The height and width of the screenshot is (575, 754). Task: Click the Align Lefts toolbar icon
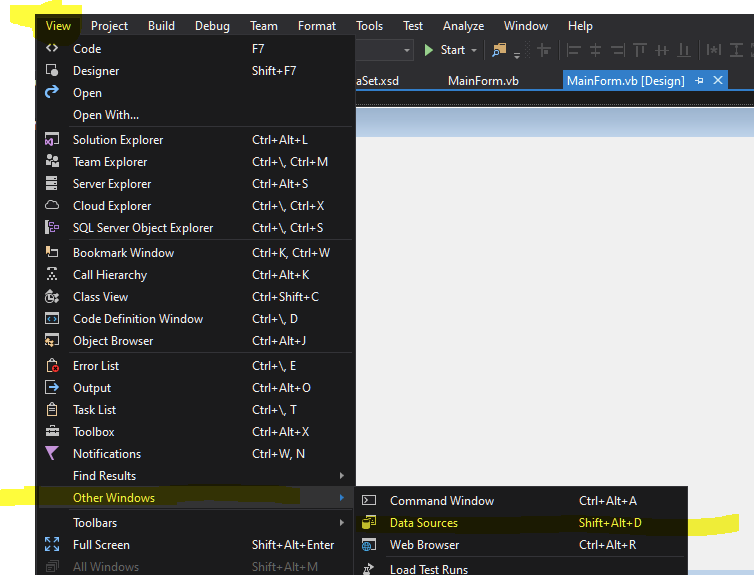[574, 50]
